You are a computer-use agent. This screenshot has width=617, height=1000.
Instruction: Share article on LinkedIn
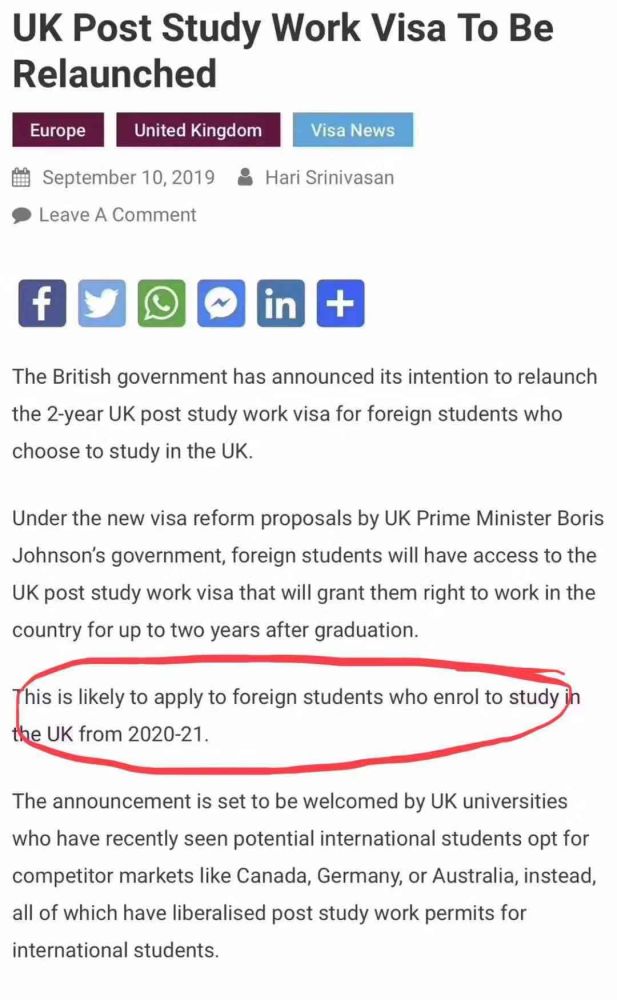tap(281, 303)
